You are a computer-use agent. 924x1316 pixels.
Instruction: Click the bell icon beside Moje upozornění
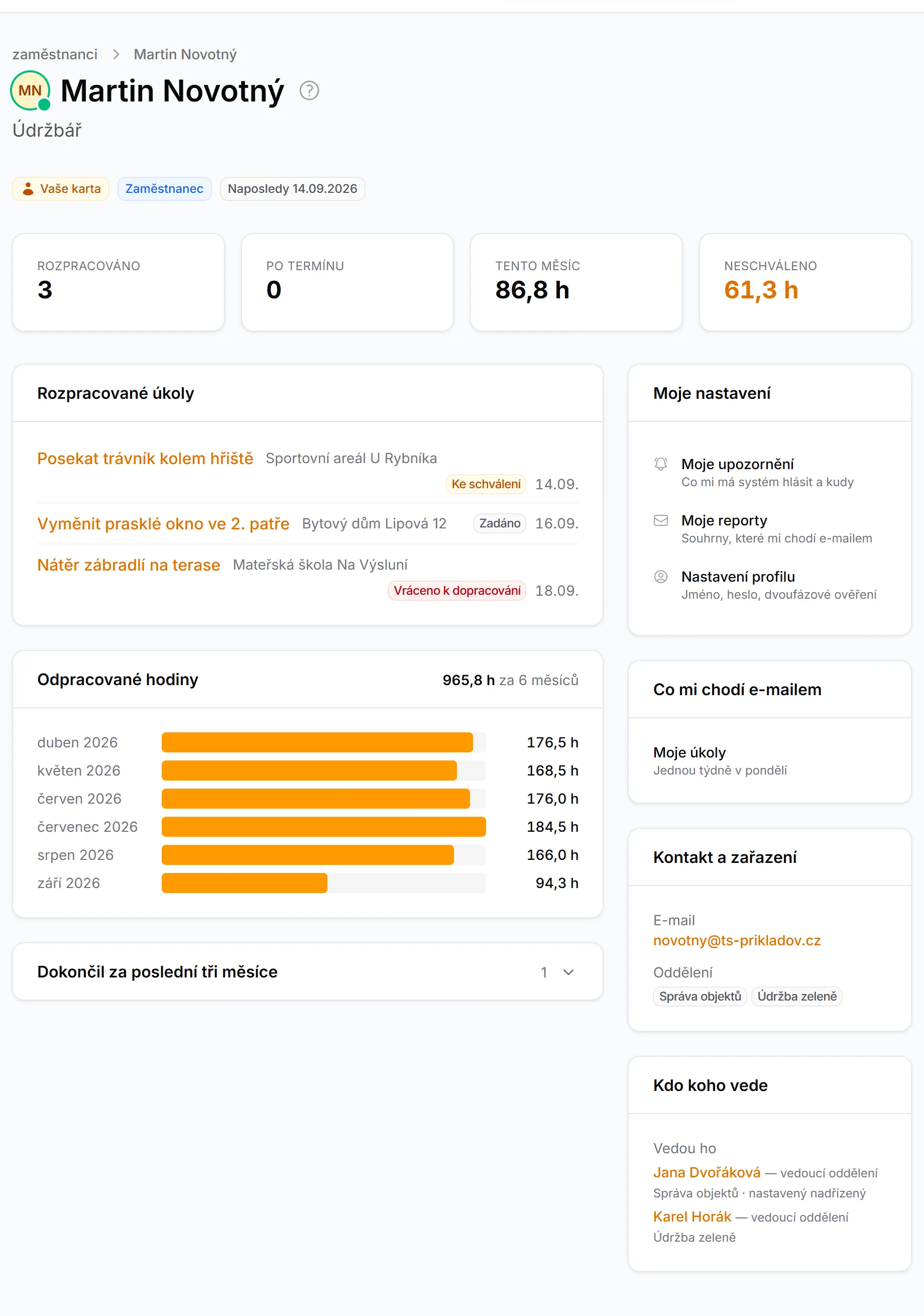(x=660, y=464)
